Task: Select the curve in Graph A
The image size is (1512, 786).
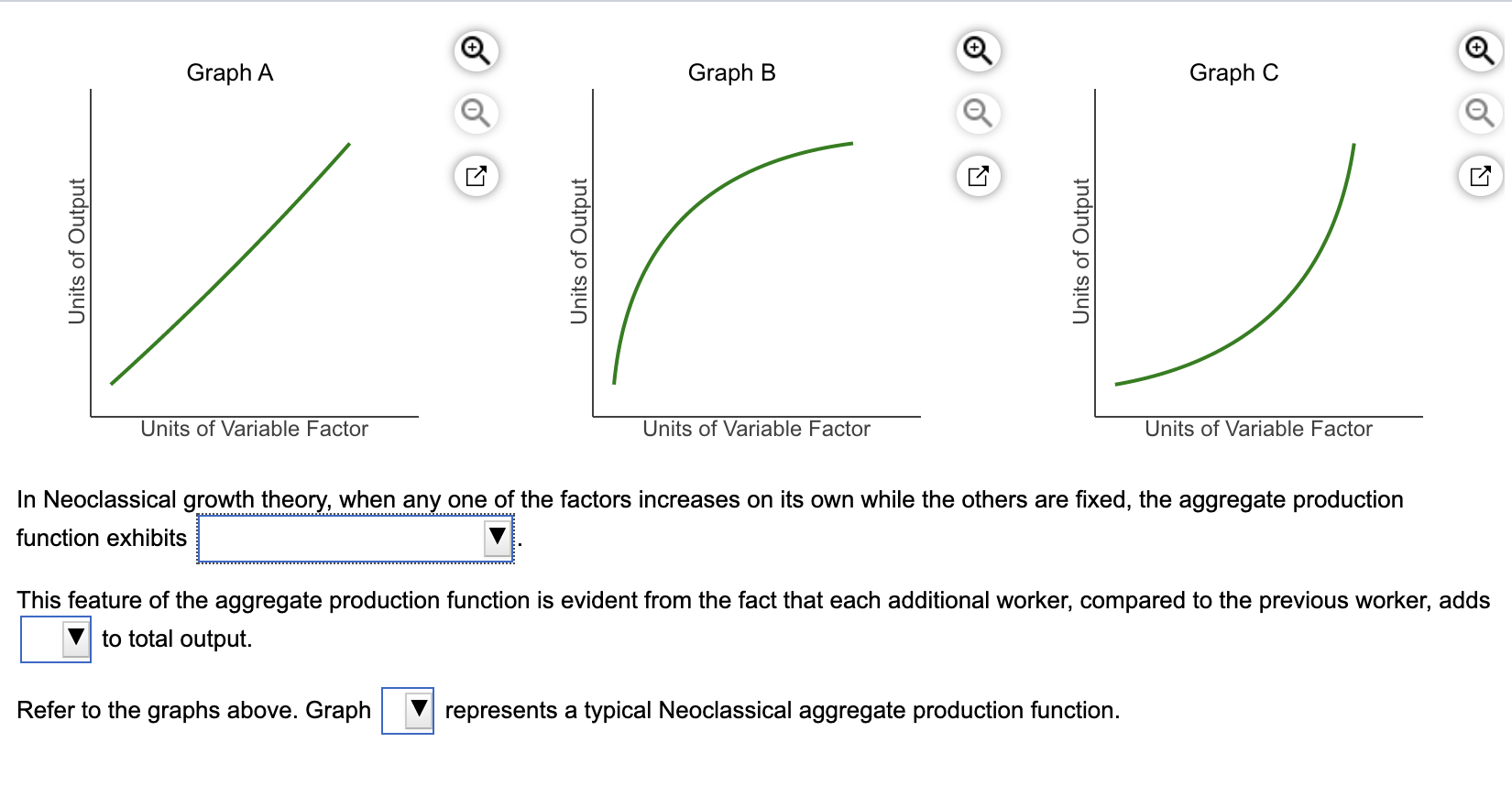Action: pyautogui.click(x=229, y=266)
